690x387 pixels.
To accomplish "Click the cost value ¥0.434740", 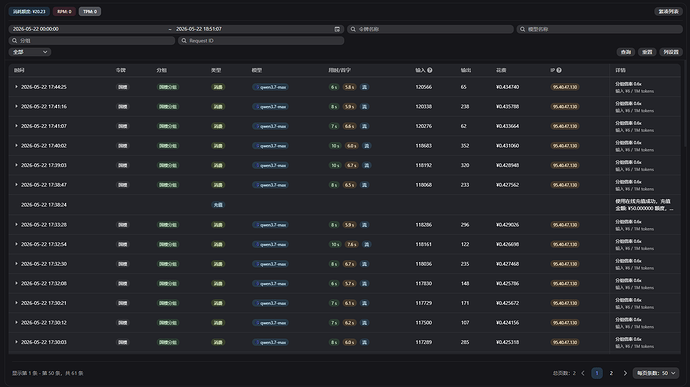I will coord(507,87).
